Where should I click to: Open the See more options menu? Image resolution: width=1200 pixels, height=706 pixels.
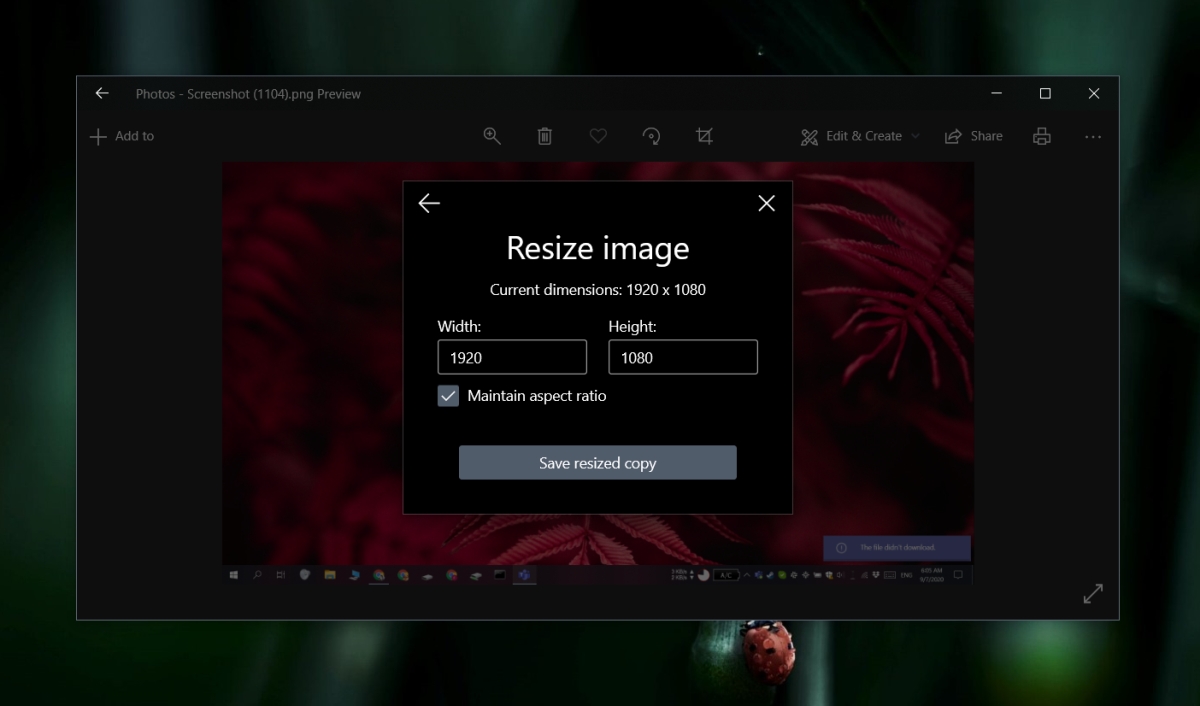[1093, 136]
